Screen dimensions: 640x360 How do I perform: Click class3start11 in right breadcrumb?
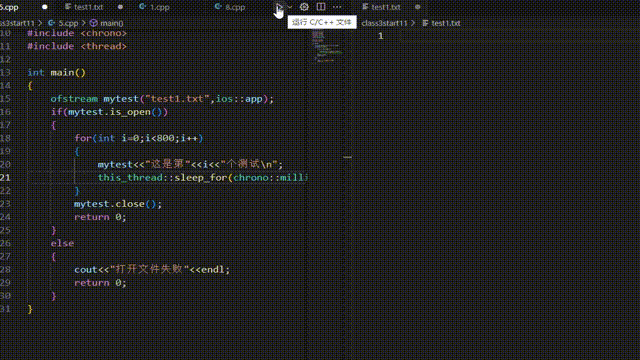point(384,23)
